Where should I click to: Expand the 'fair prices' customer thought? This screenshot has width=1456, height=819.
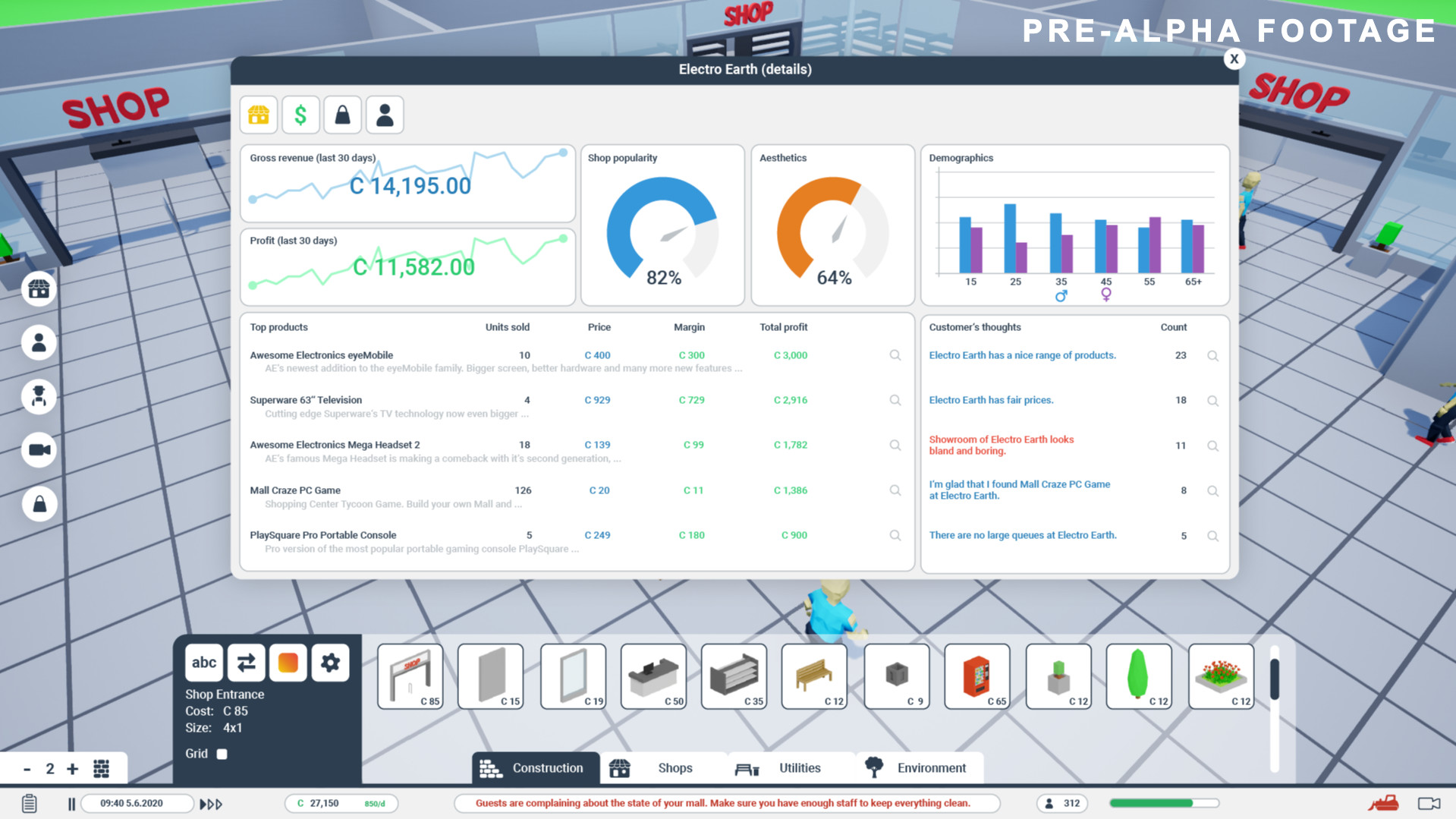1212,401
